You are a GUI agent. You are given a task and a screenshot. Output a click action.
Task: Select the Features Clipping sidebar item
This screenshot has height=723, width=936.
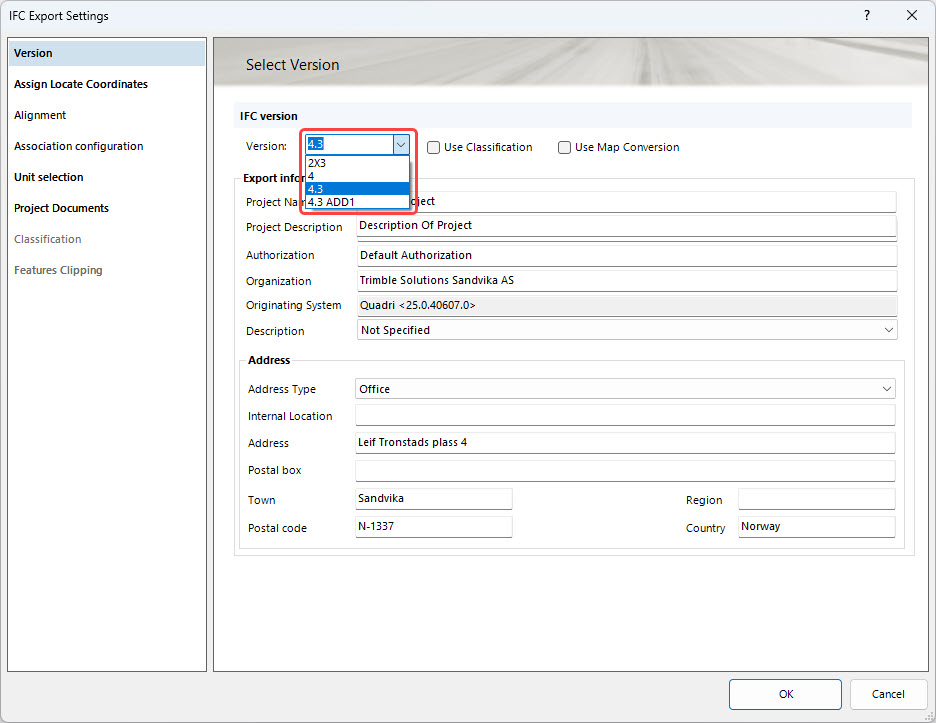tap(107, 270)
